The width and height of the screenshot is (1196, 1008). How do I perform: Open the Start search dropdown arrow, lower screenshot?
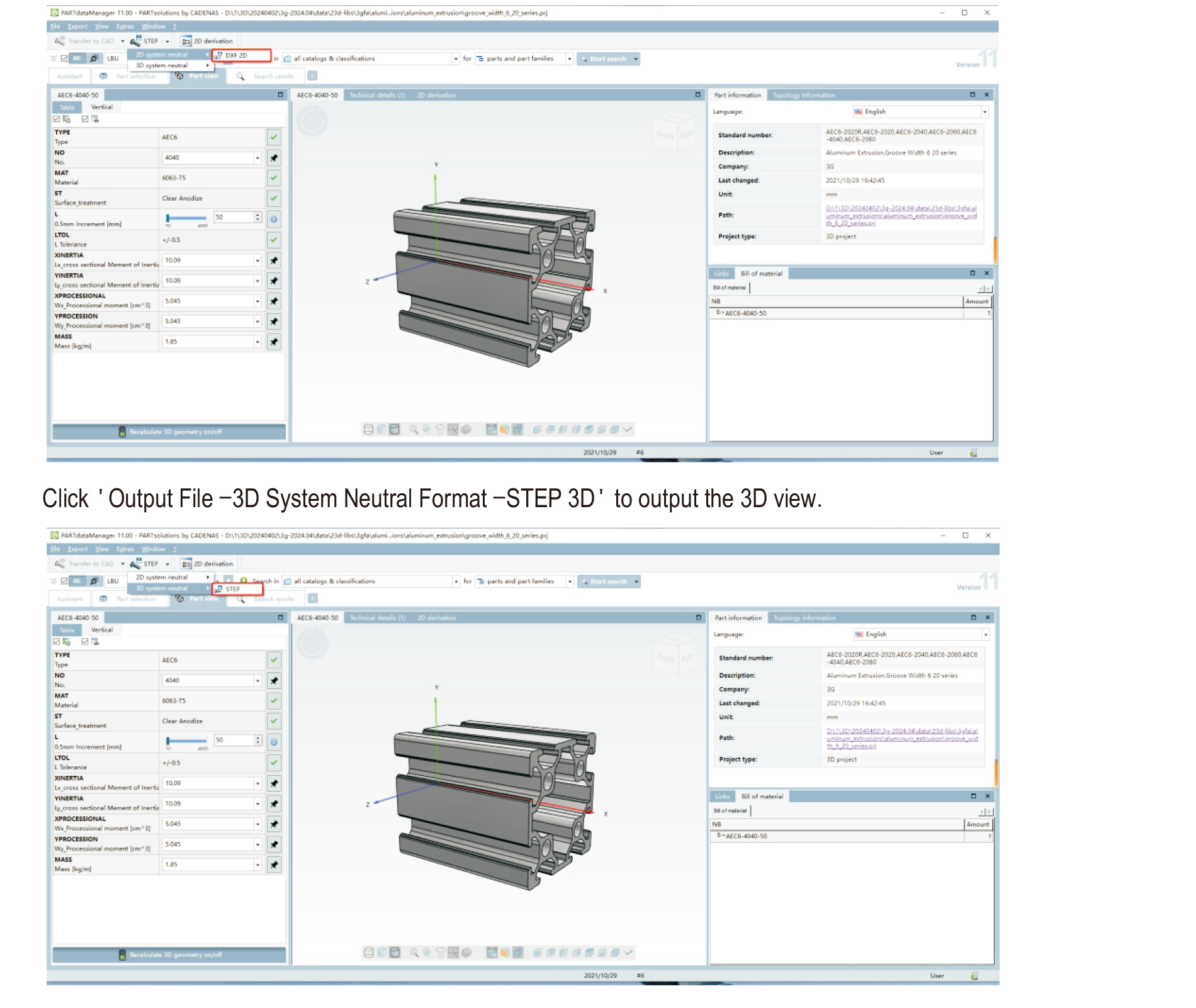[636, 582]
